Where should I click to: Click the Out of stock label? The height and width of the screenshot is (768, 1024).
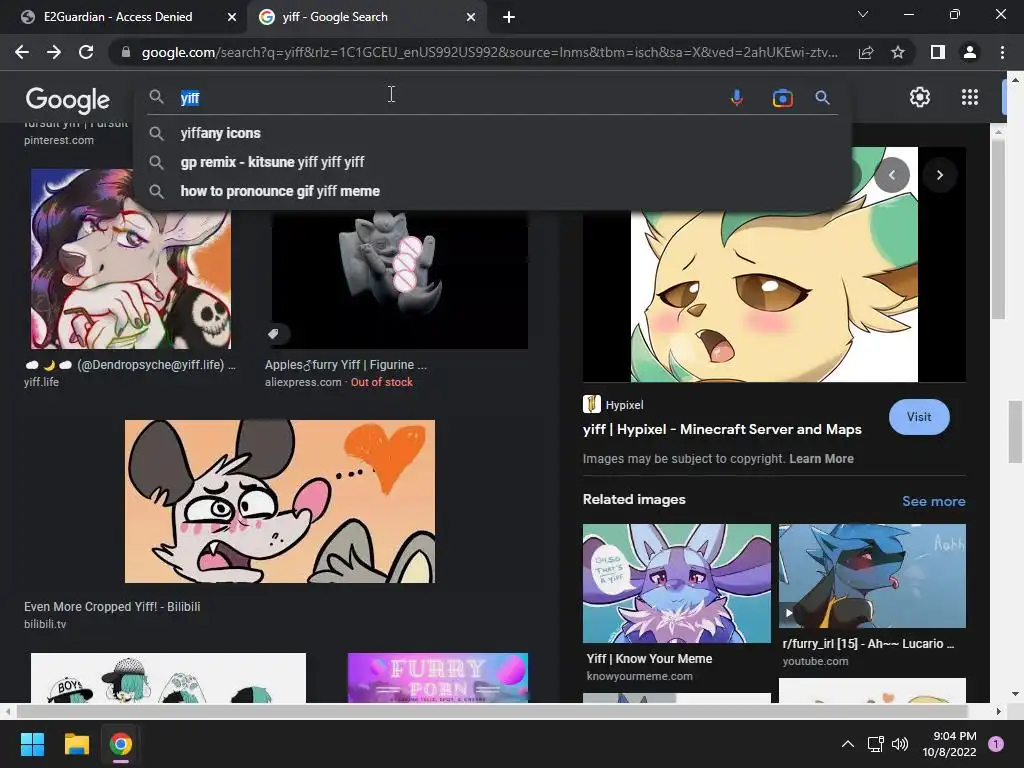[381, 382]
